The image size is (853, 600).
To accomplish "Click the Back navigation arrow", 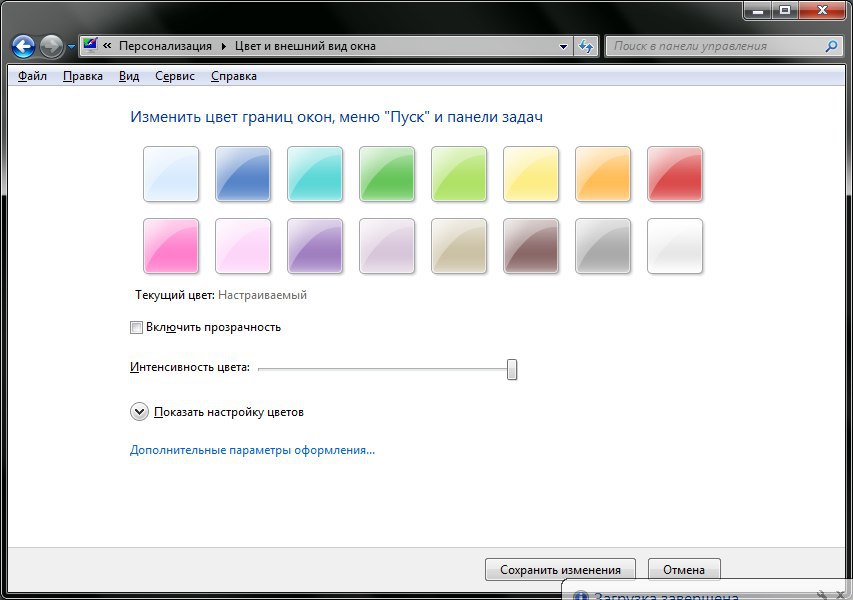I will (23, 47).
